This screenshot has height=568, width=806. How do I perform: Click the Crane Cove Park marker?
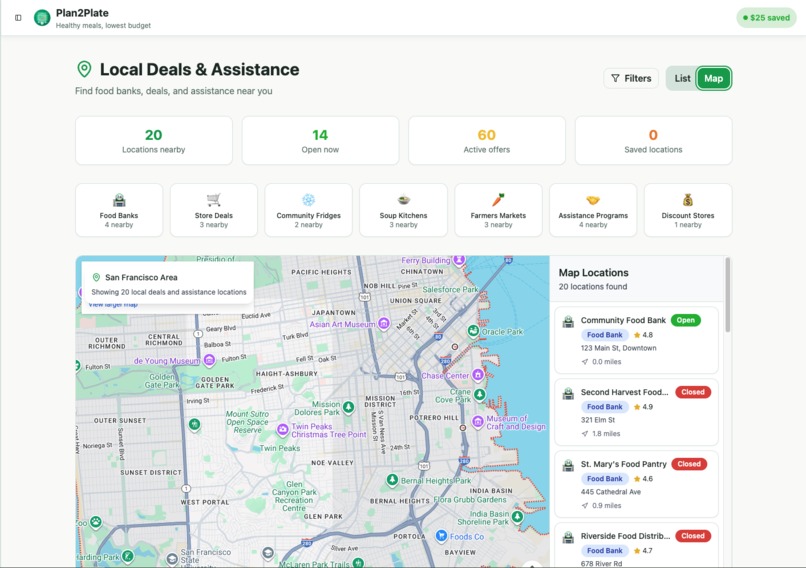480,394
